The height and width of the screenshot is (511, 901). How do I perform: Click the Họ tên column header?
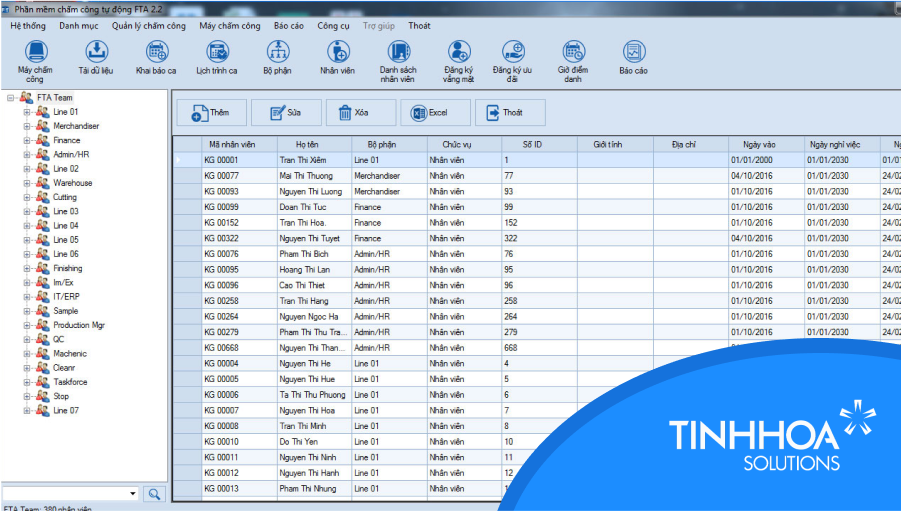point(314,144)
